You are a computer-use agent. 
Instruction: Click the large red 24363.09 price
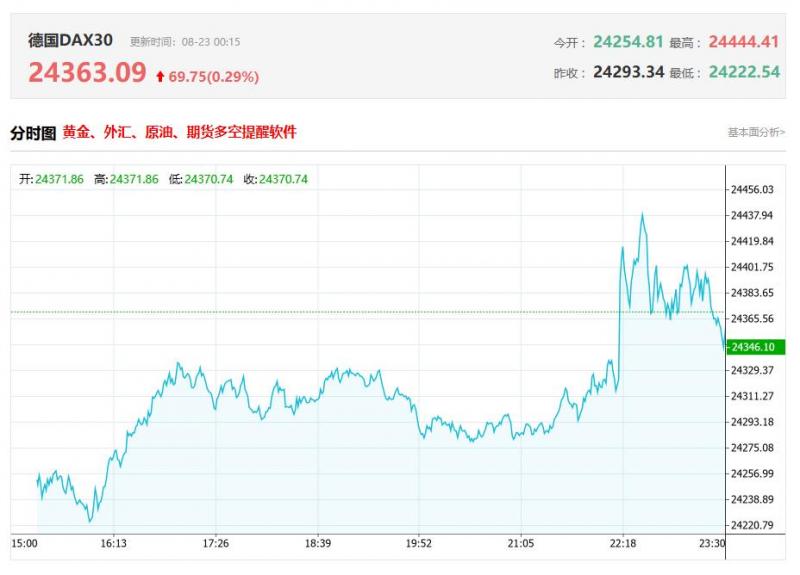[x=87, y=73]
